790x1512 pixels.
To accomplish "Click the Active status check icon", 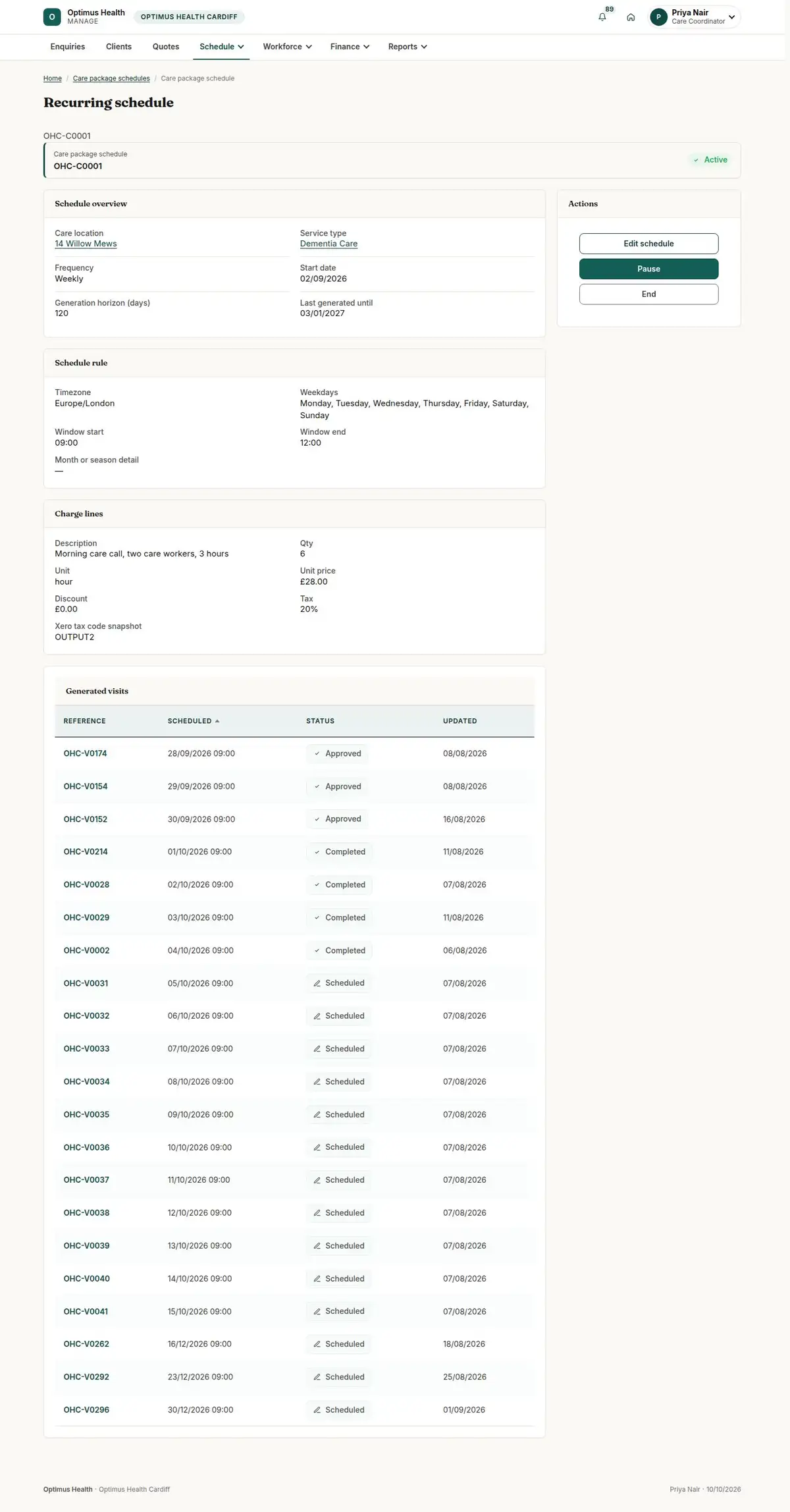I will click(696, 160).
